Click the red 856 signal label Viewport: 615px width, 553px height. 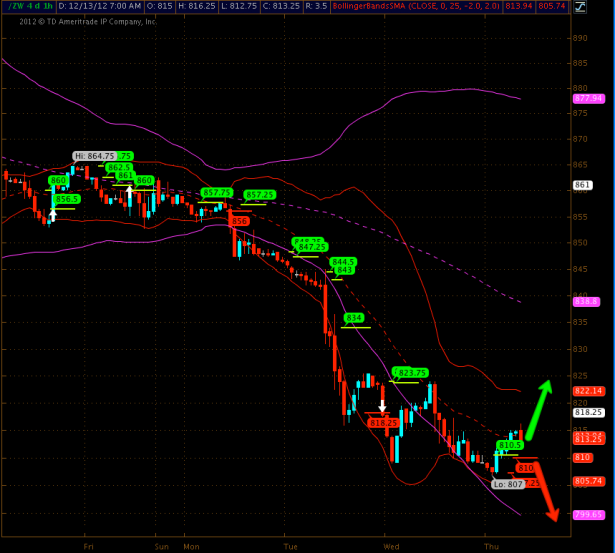click(x=240, y=220)
